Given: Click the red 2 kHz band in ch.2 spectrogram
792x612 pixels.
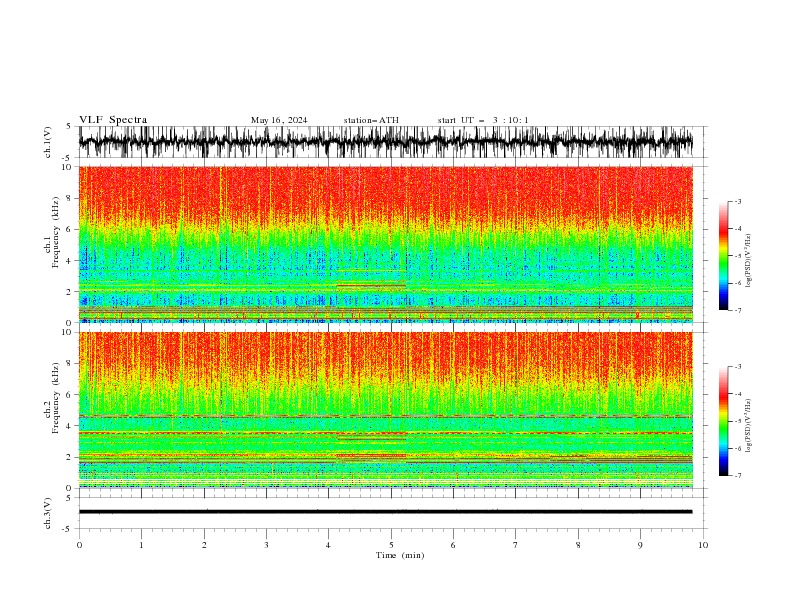Looking at the screenshot, I should click(x=371, y=456).
